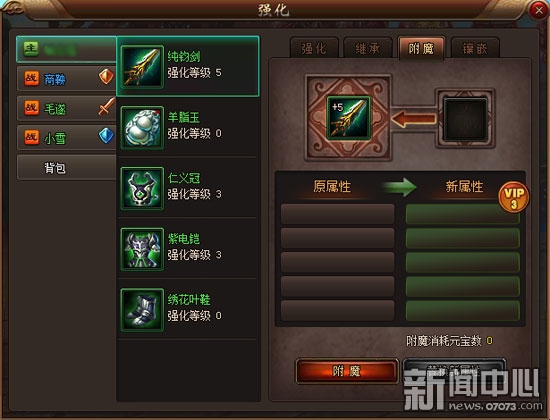Click the red 附魔 button

coord(347,371)
